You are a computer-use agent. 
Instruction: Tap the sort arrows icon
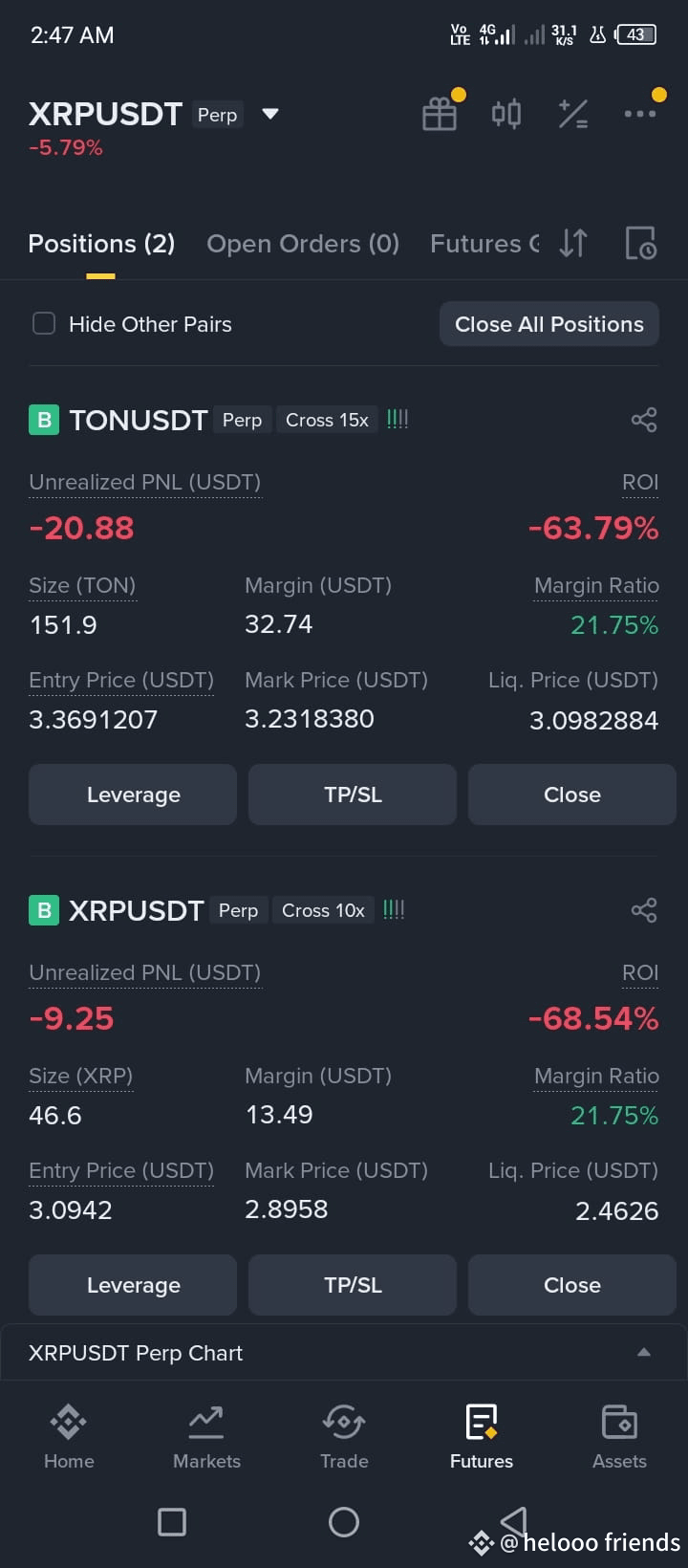pyautogui.click(x=573, y=244)
